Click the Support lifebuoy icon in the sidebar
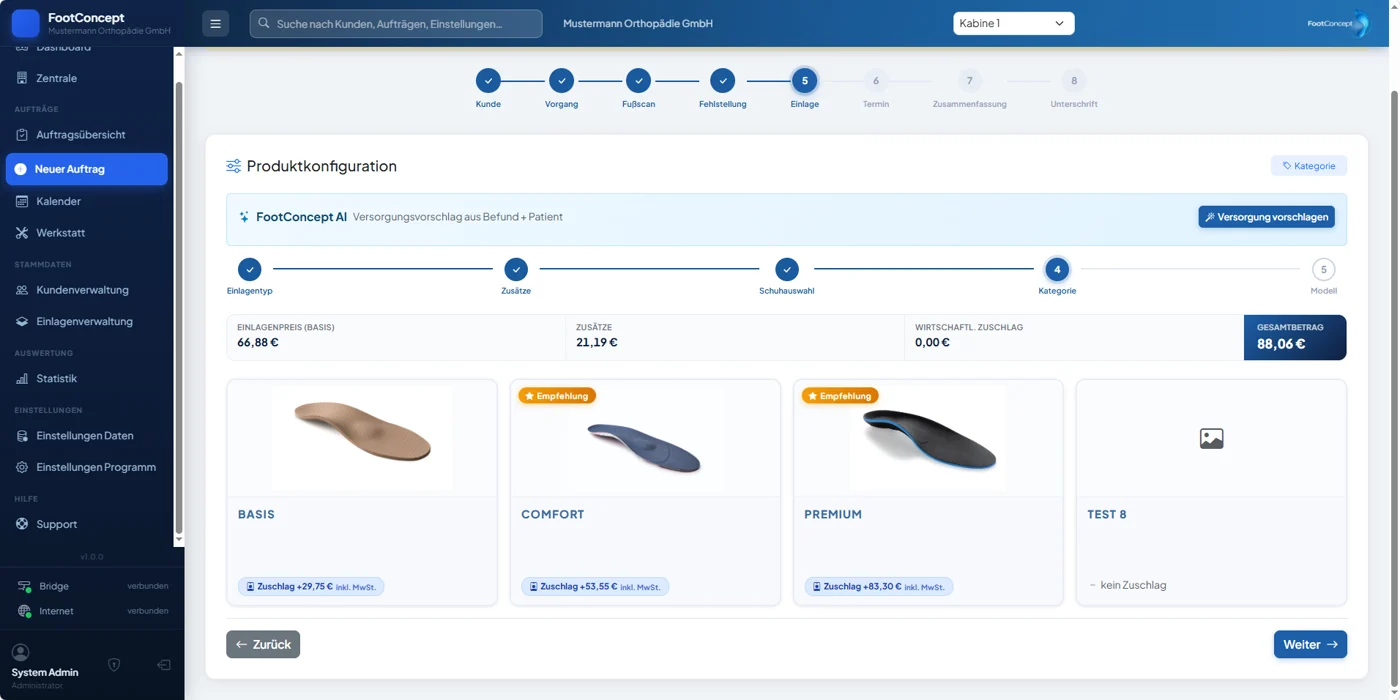This screenshot has height=700, width=1400. pos(22,524)
